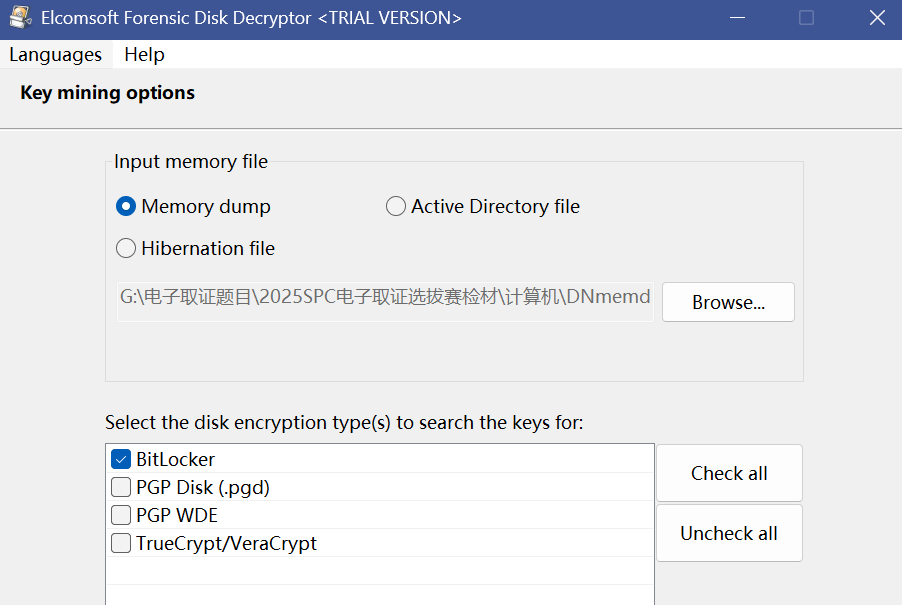The height and width of the screenshot is (605, 902).
Task: Click the memory file path field
Action: (385, 298)
